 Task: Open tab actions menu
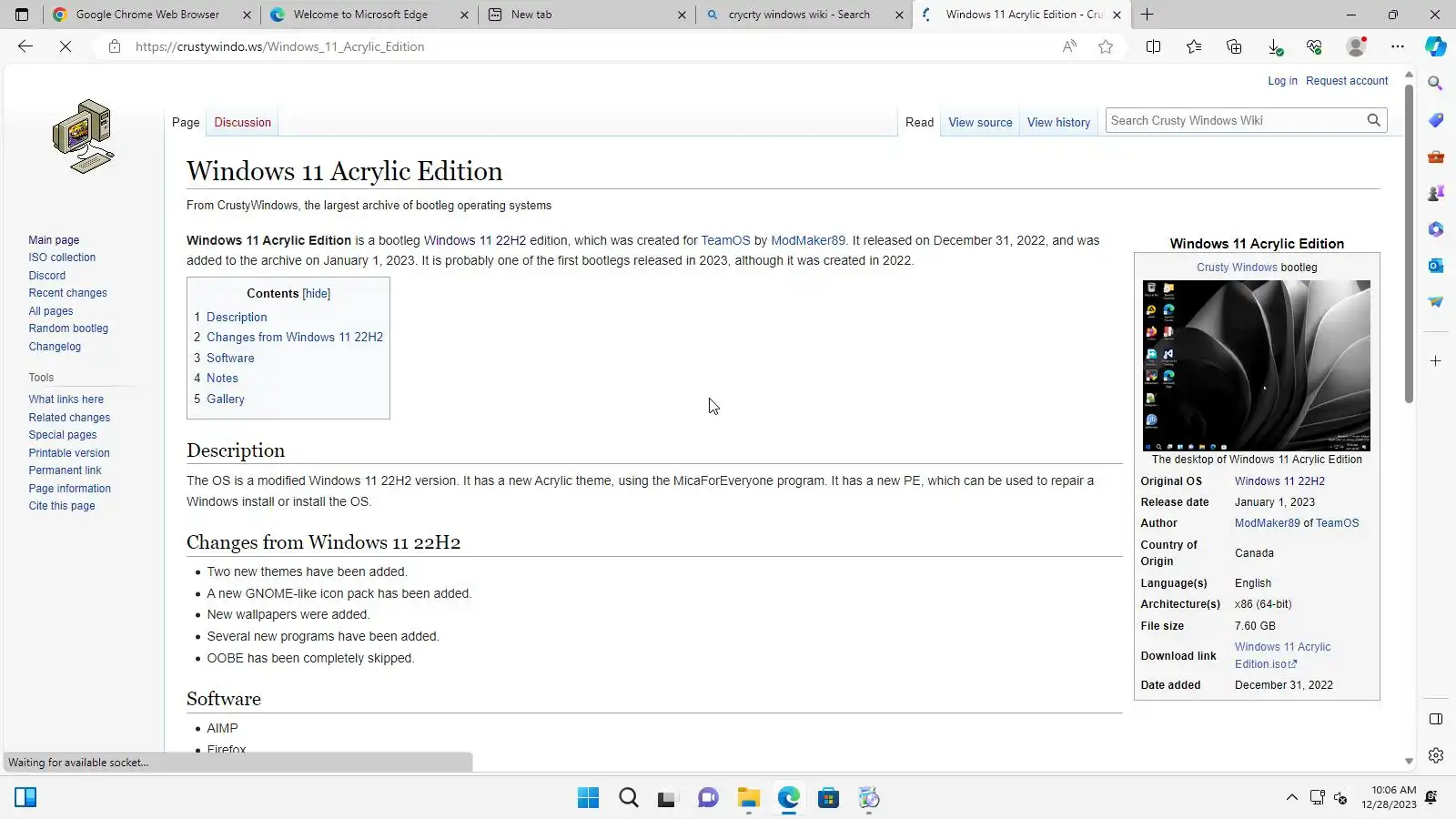pos(22,15)
